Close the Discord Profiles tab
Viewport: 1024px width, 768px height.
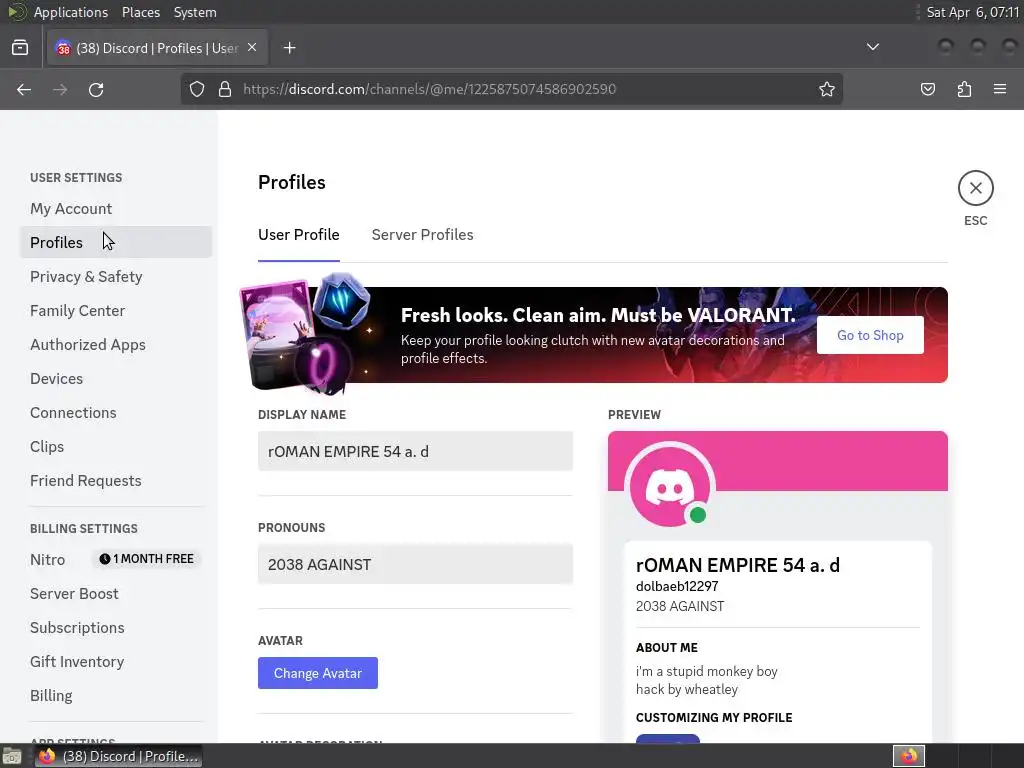[x=252, y=48]
